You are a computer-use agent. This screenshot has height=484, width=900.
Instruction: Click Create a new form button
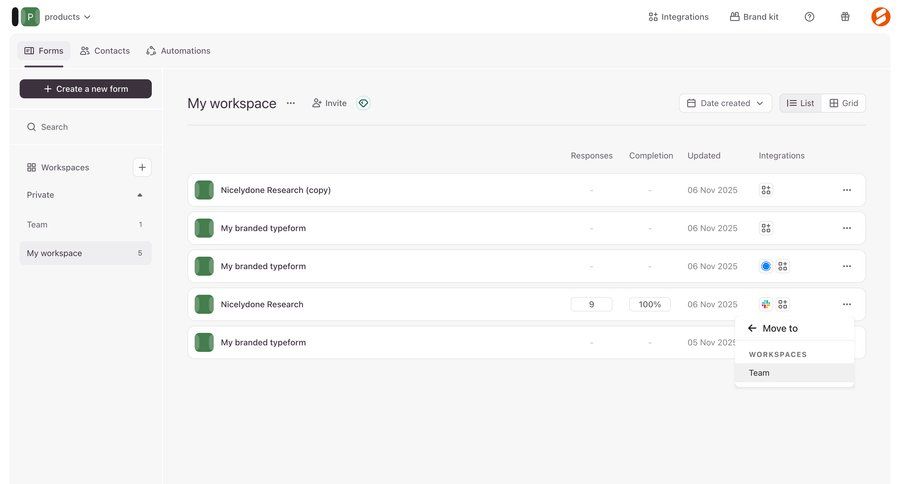(86, 89)
